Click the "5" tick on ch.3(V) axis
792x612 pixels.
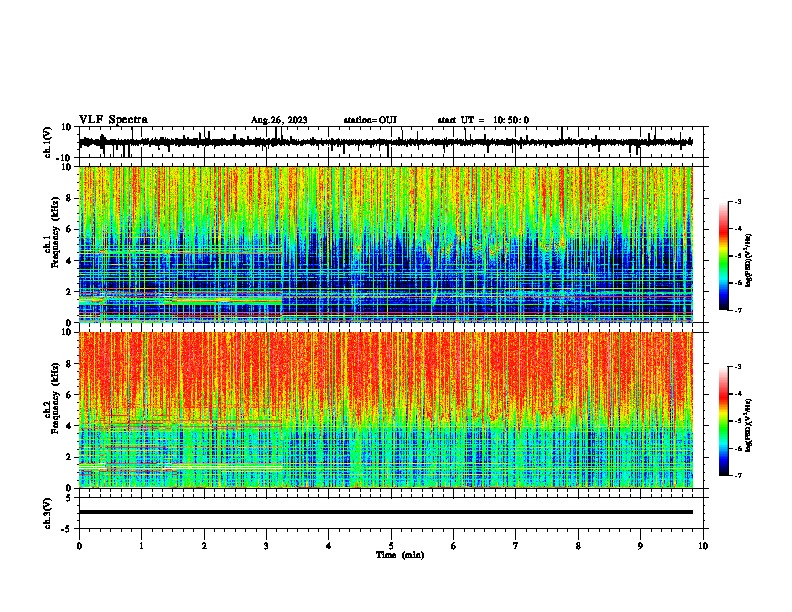[x=70, y=498]
